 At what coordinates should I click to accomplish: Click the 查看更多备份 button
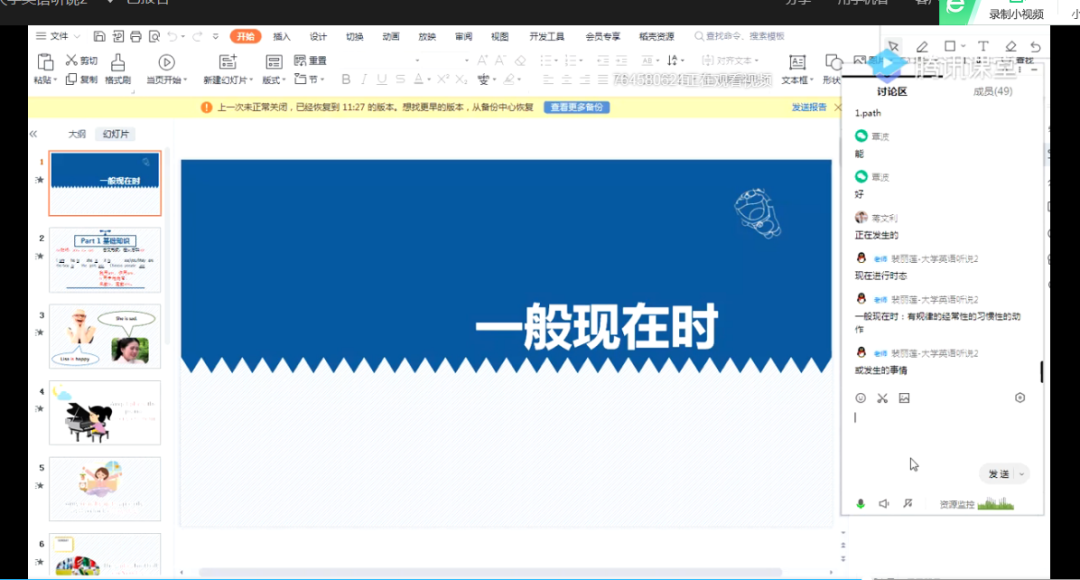pyautogui.click(x=576, y=107)
